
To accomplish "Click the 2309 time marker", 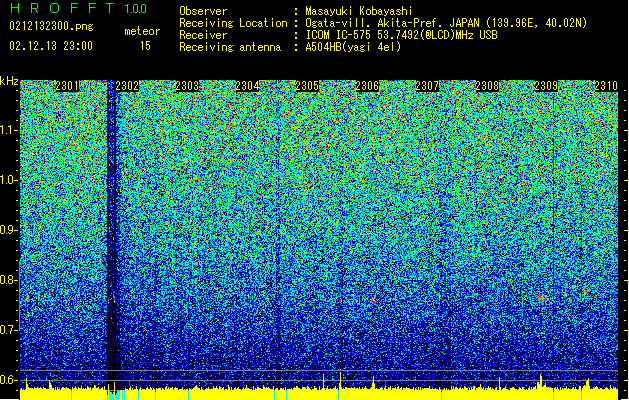I will coord(546,86).
